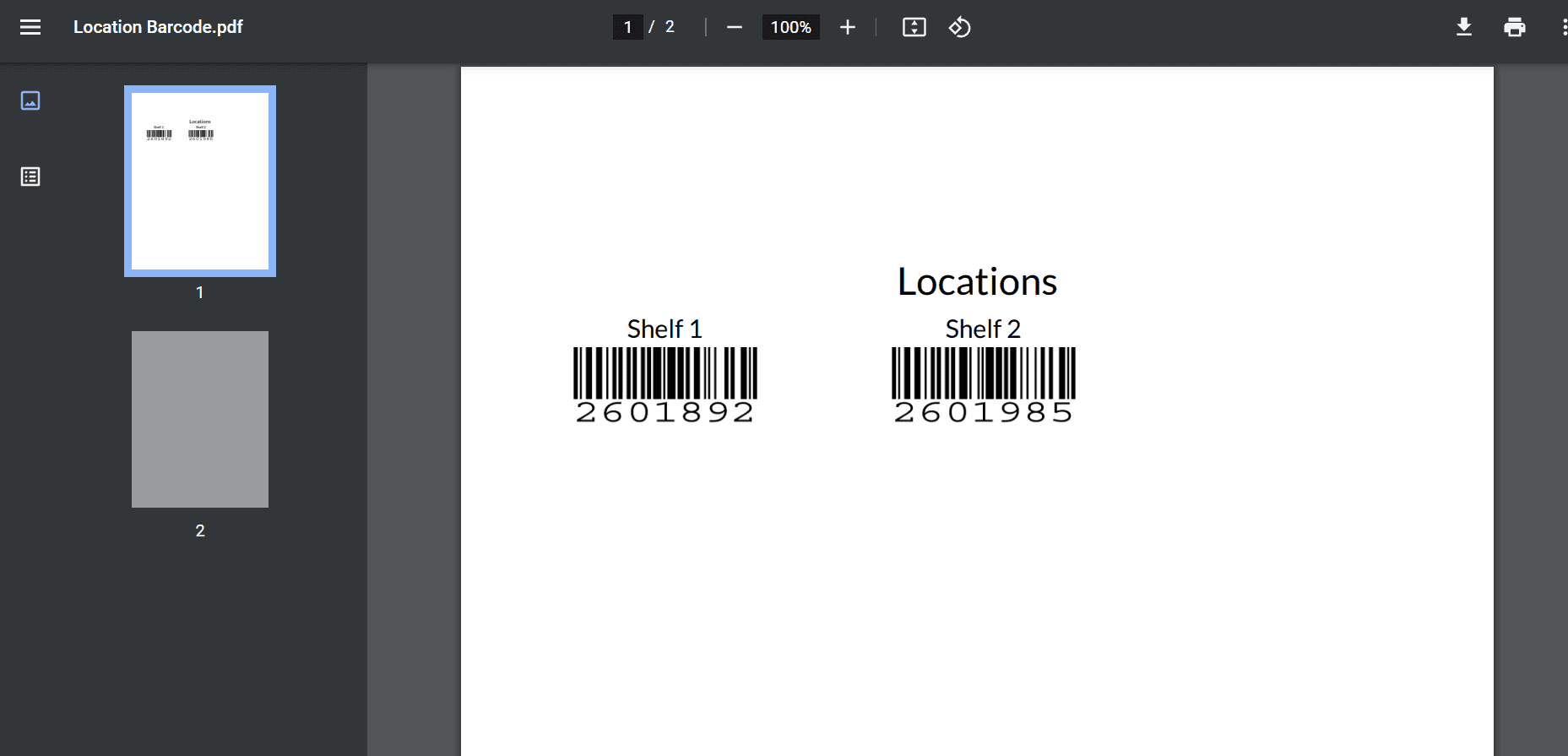The image size is (1568, 756).
Task: Click the 2601985 barcode
Action: [x=984, y=384]
